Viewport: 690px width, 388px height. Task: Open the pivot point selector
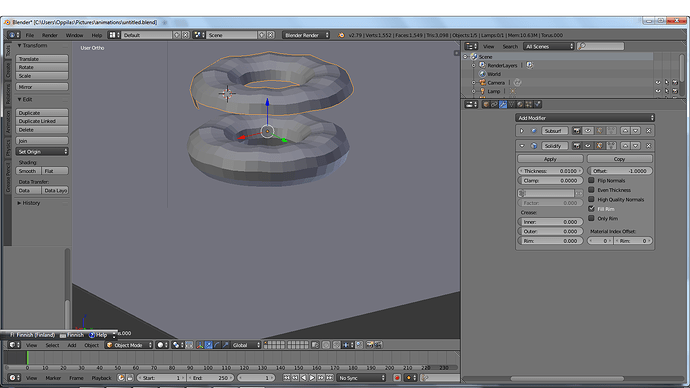pyautogui.click(x=178, y=345)
